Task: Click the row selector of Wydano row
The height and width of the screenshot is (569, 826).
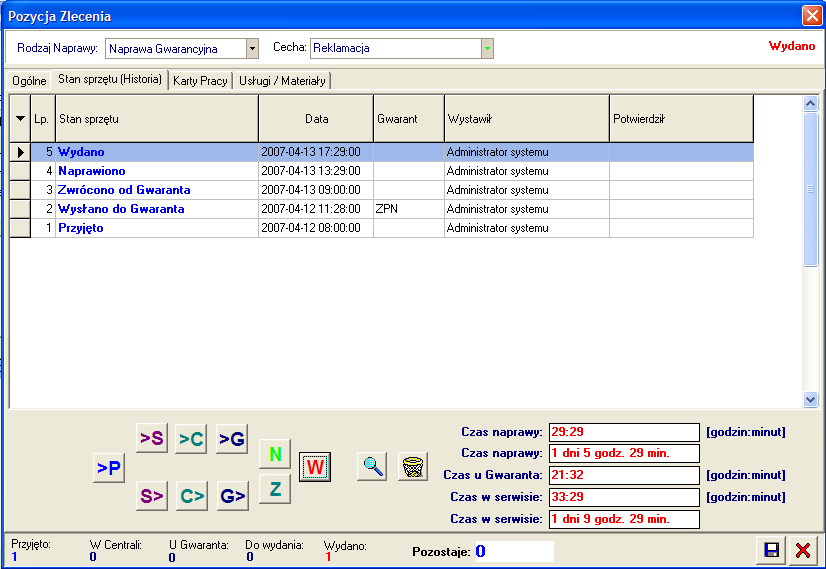Action: click(21, 152)
